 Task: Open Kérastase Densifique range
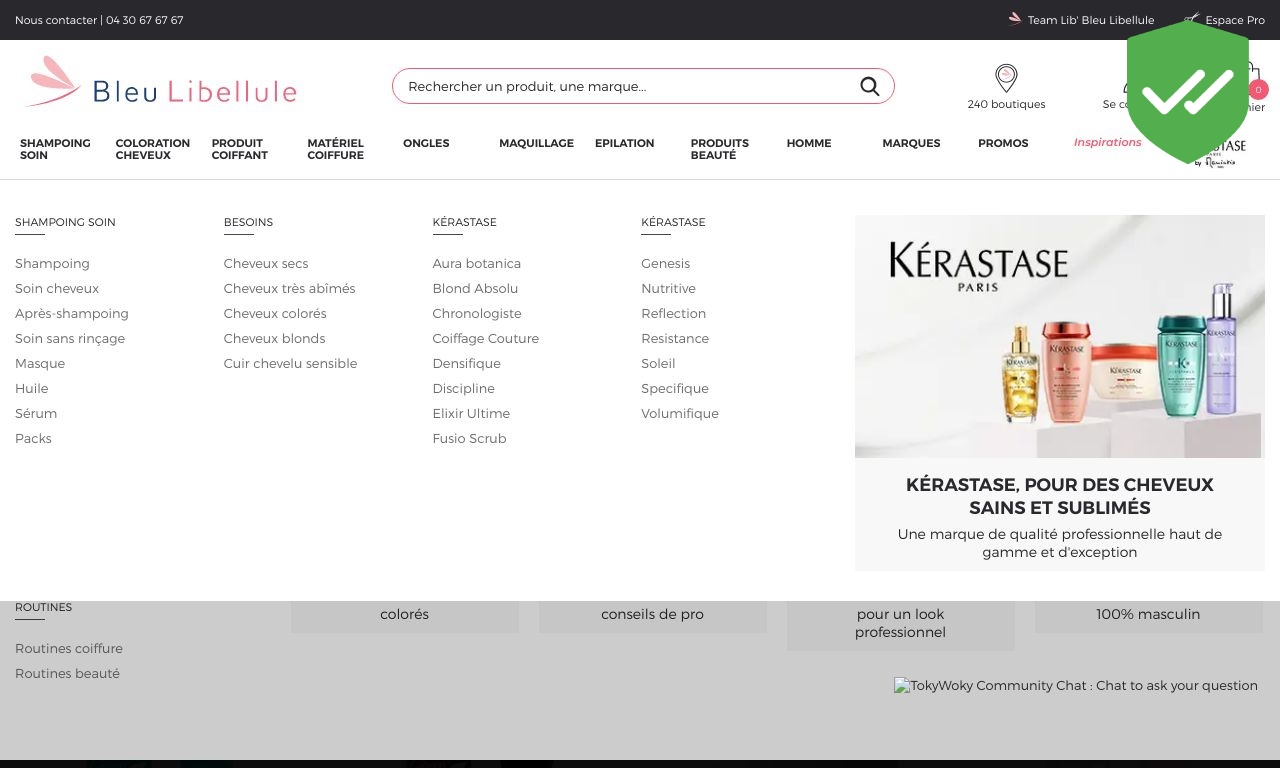(467, 363)
